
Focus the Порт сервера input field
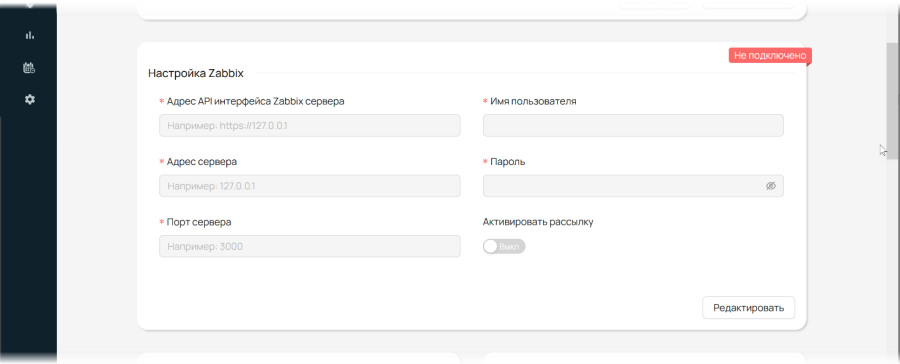(x=309, y=246)
